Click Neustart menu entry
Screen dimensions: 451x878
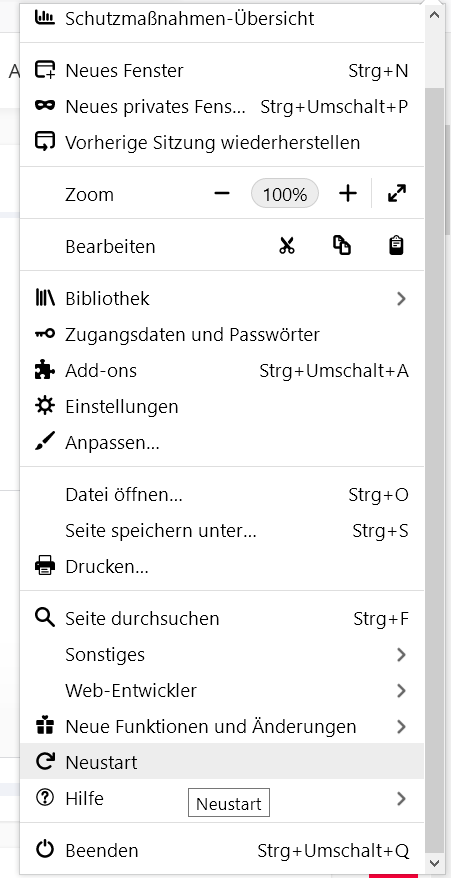click(222, 762)
